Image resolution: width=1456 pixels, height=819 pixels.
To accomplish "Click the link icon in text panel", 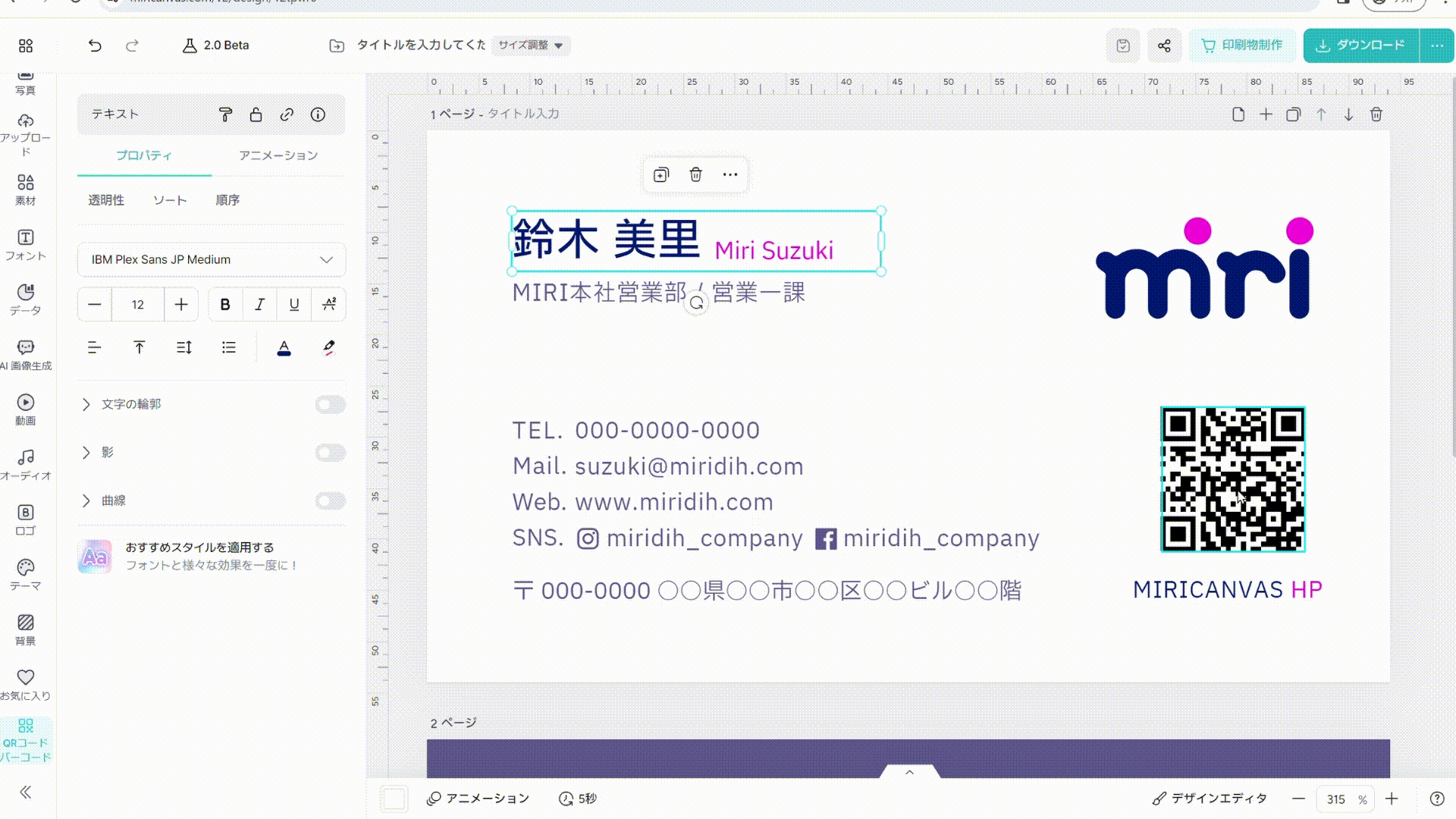I will 287,115.
